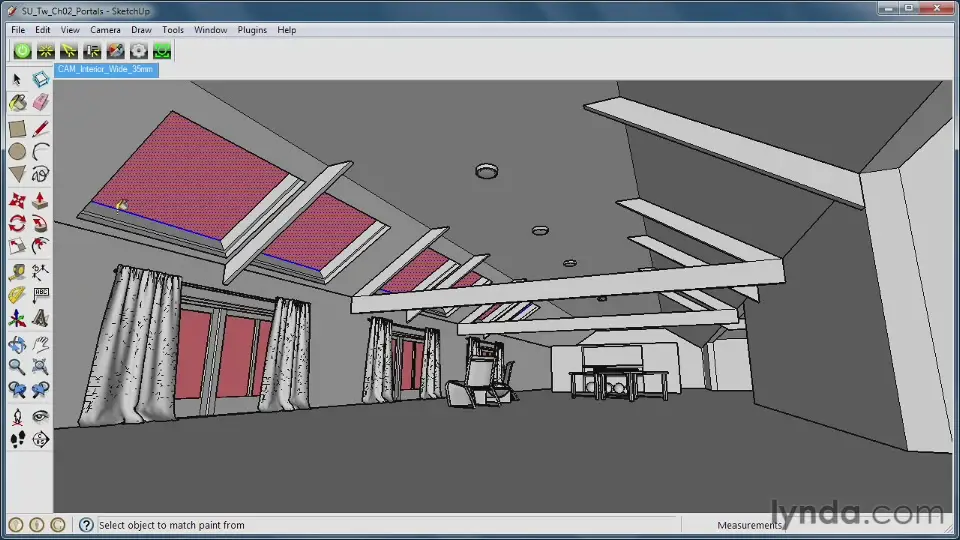
Task: Open the Plugins menu
Action: click(x=252, y=30)
